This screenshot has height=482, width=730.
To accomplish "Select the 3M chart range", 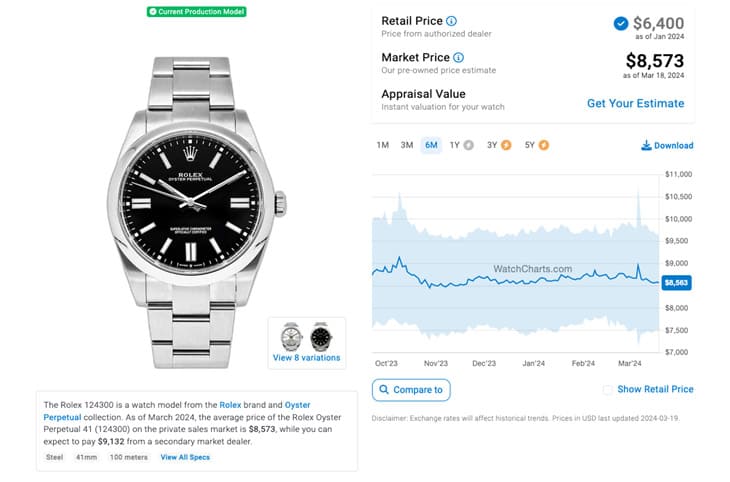I will tap(407, 145).
